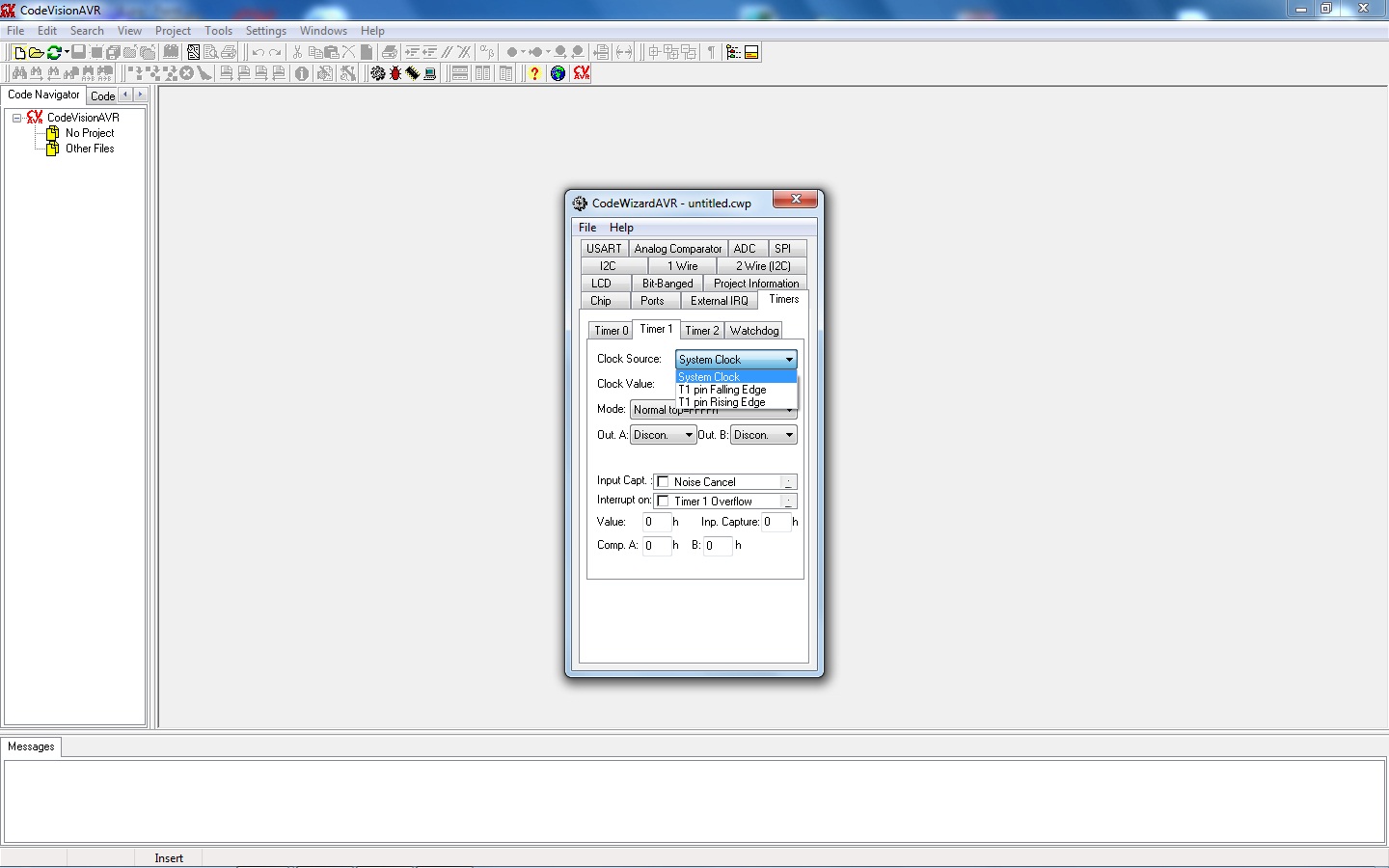Expand the Out. B Discon. dropdown
Screen dimensions: 1389x868
coord(763,435)
